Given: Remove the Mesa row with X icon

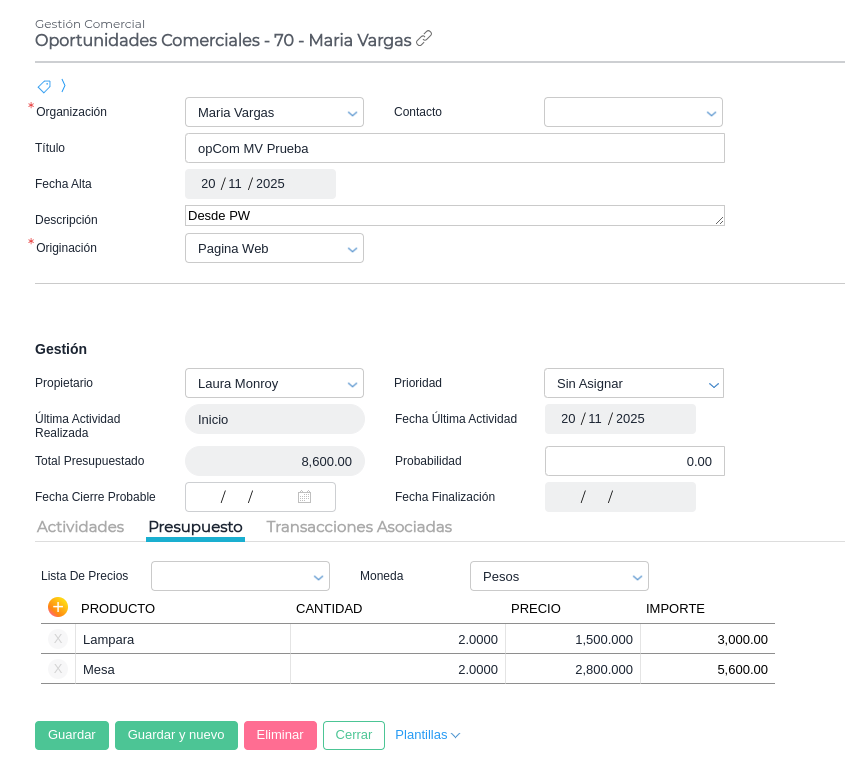Looking at the screenshot, I should point(58,669).
